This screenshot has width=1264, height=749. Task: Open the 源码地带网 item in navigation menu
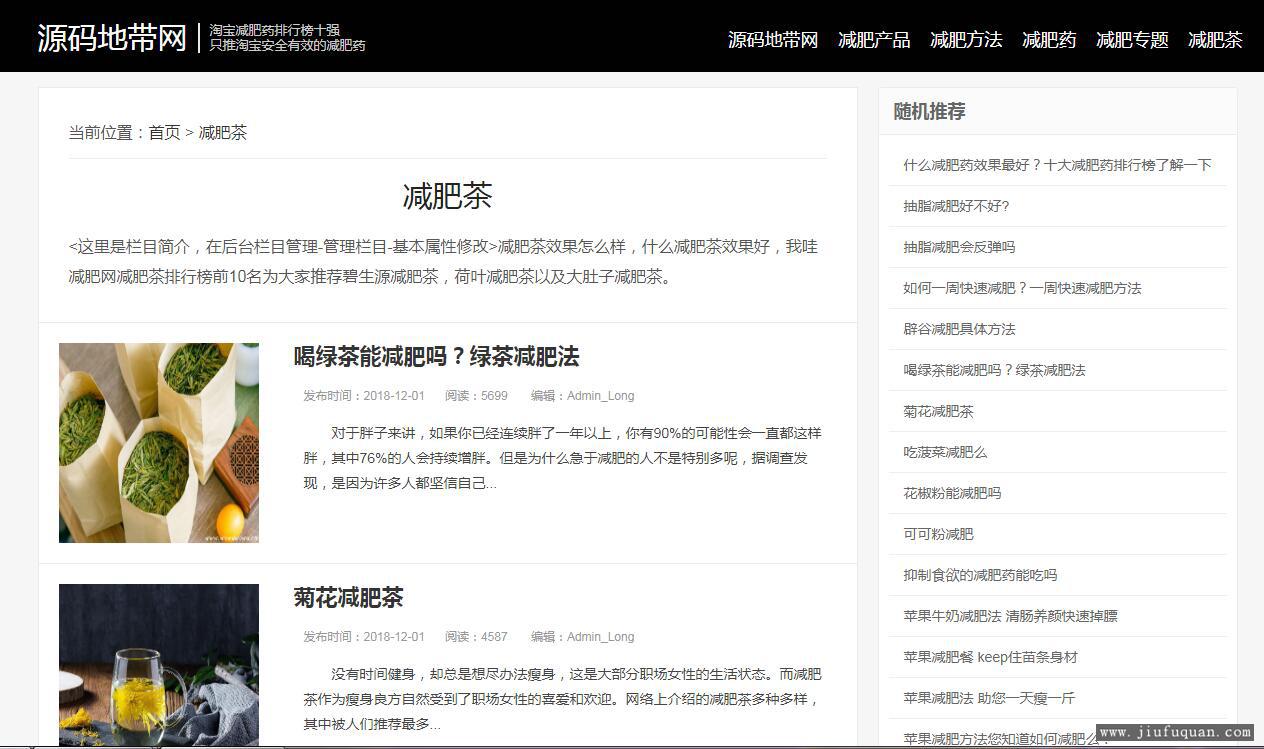pos(773,40)
